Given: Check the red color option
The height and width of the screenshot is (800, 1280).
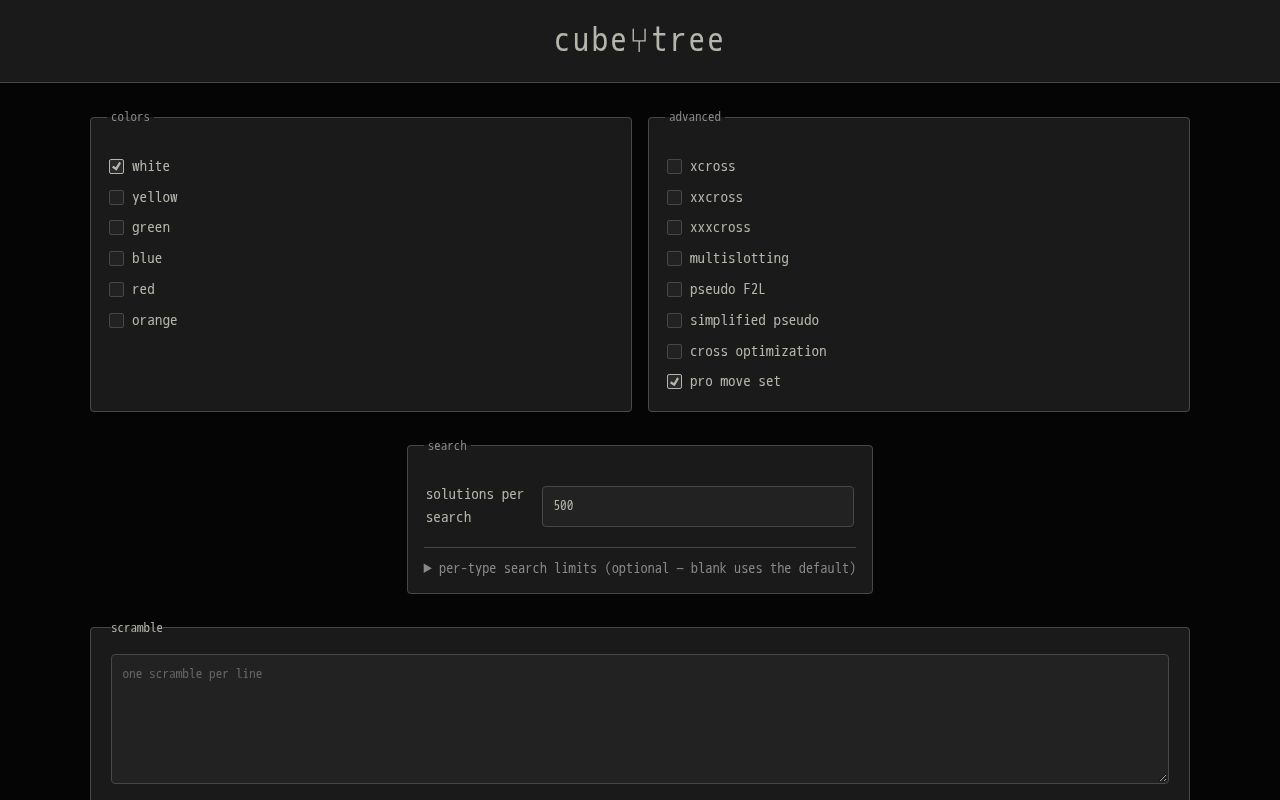Looking at the screenshot, I should click(x=117, y=289).
